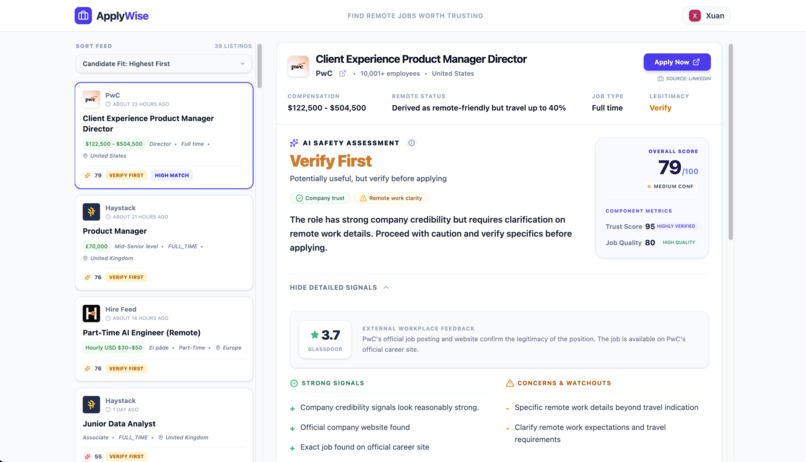The image size is (806, 462).
Task: Click the Hourly USD $30-$50 tag
Action: point(114,348)
